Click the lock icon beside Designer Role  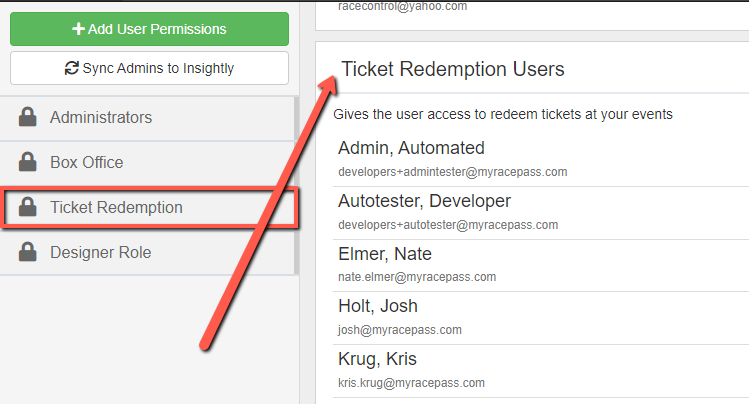[x=28, y=252]
